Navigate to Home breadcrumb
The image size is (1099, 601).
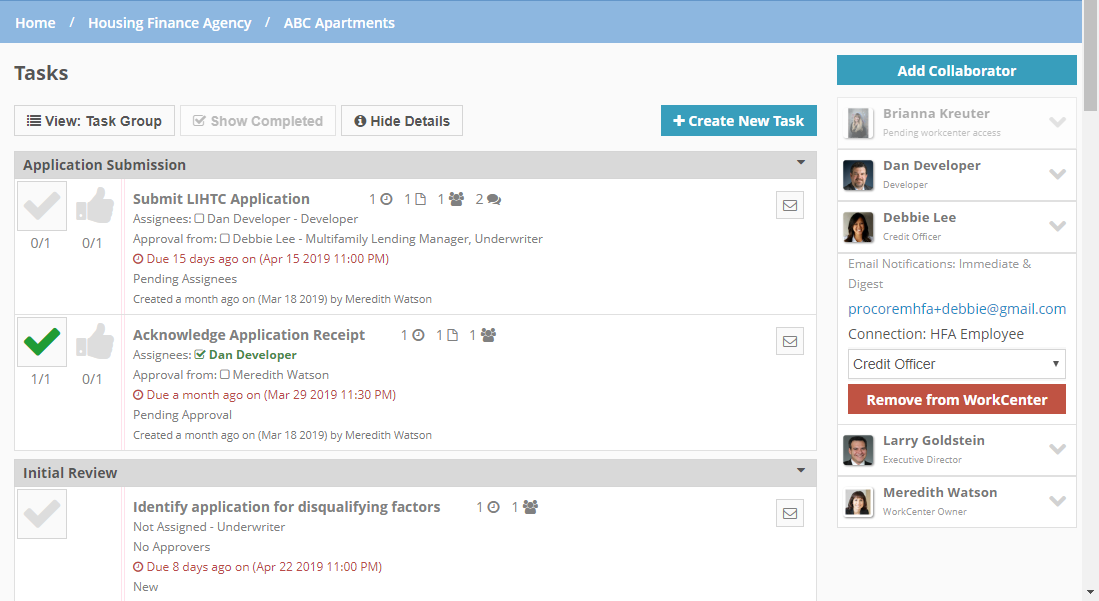(35, 22)
